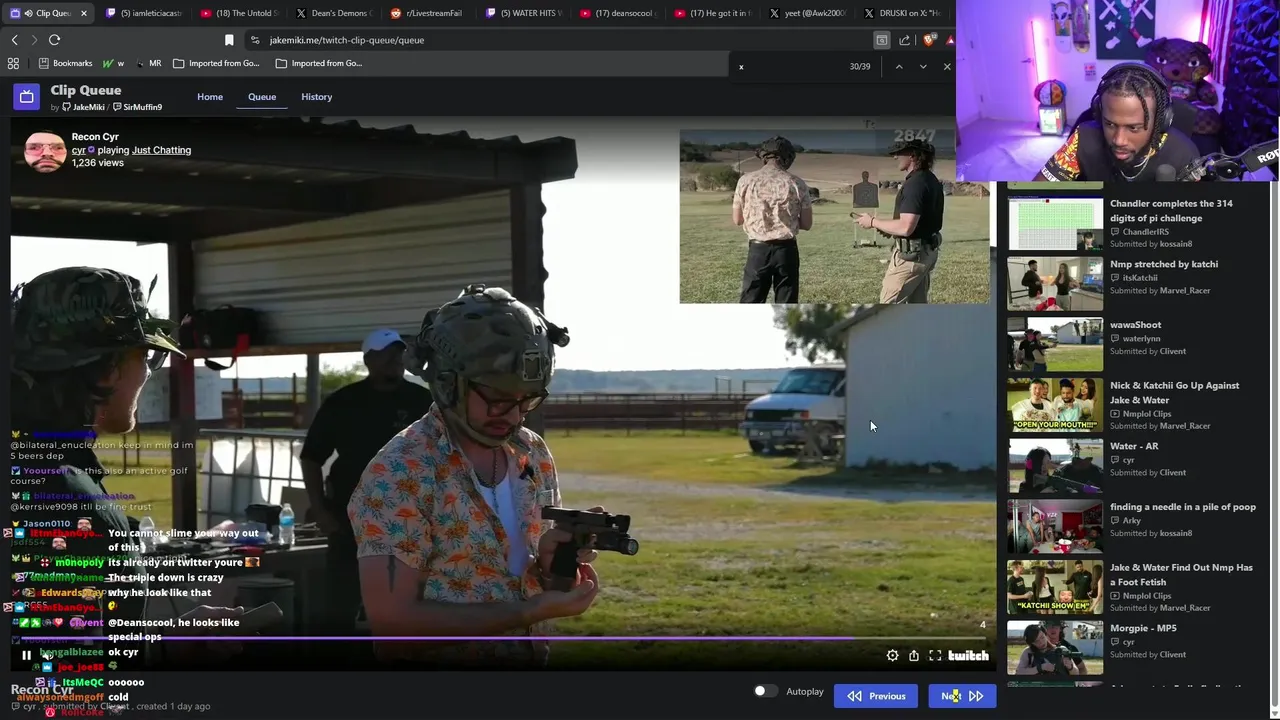
Task: Select 'Chandler completes the 314 digits' clip thumbnail
Action: [1055, 223]
